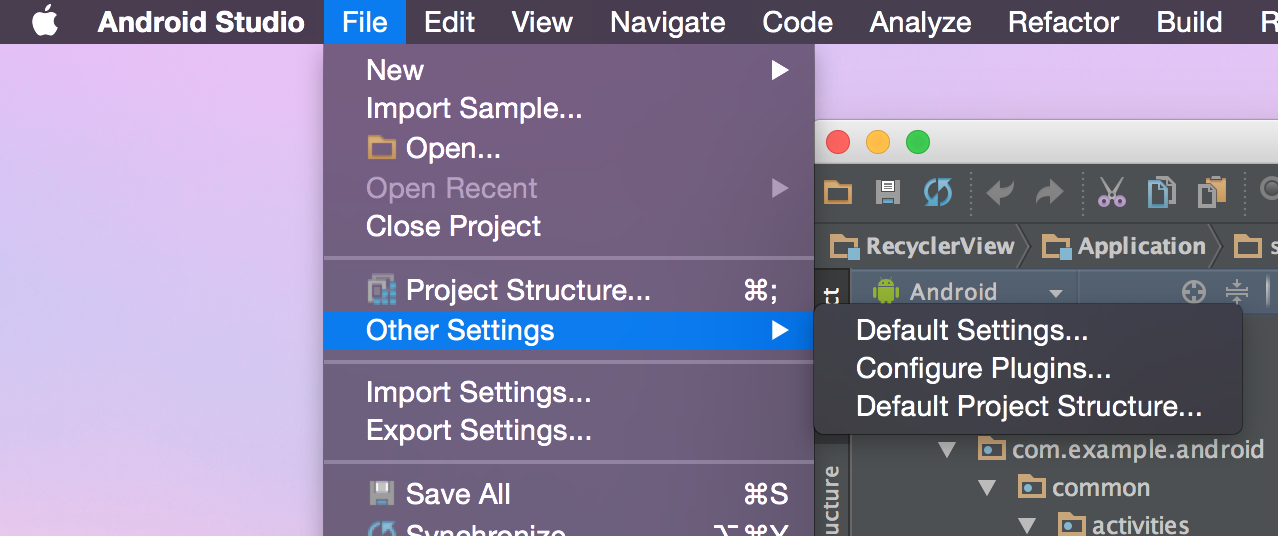Click the Open folder toolbar icon

(838, 192)
